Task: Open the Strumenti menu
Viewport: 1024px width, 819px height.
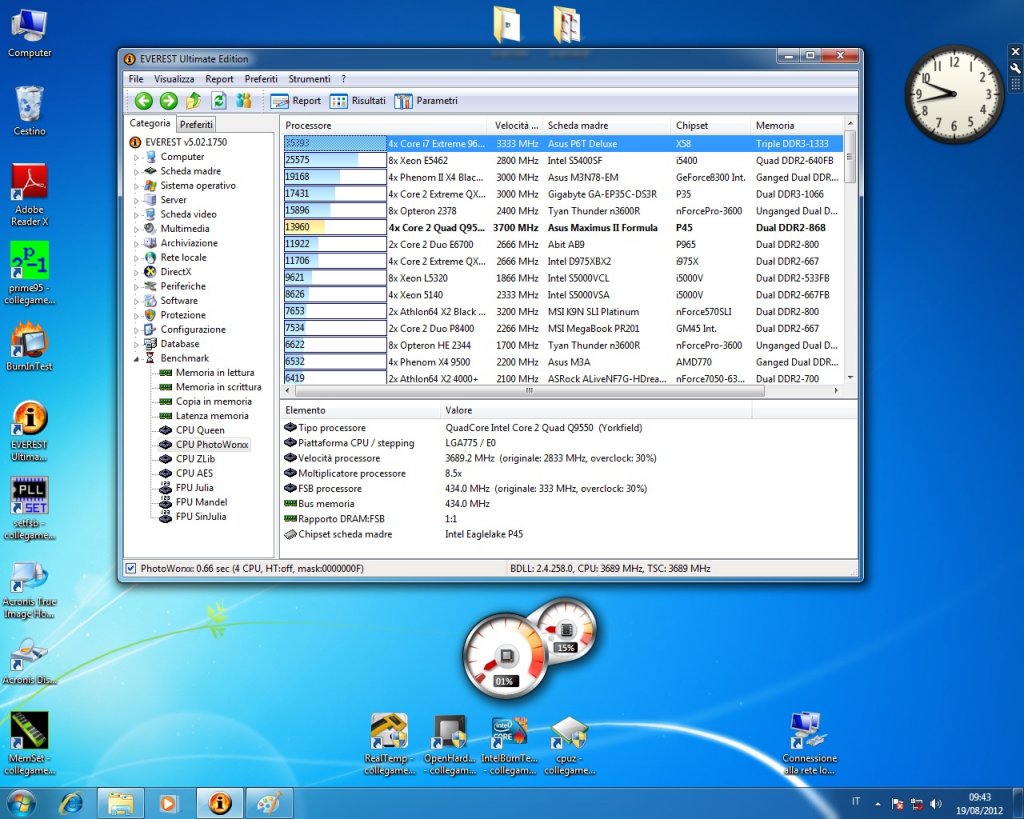Action: click(309, 79)
